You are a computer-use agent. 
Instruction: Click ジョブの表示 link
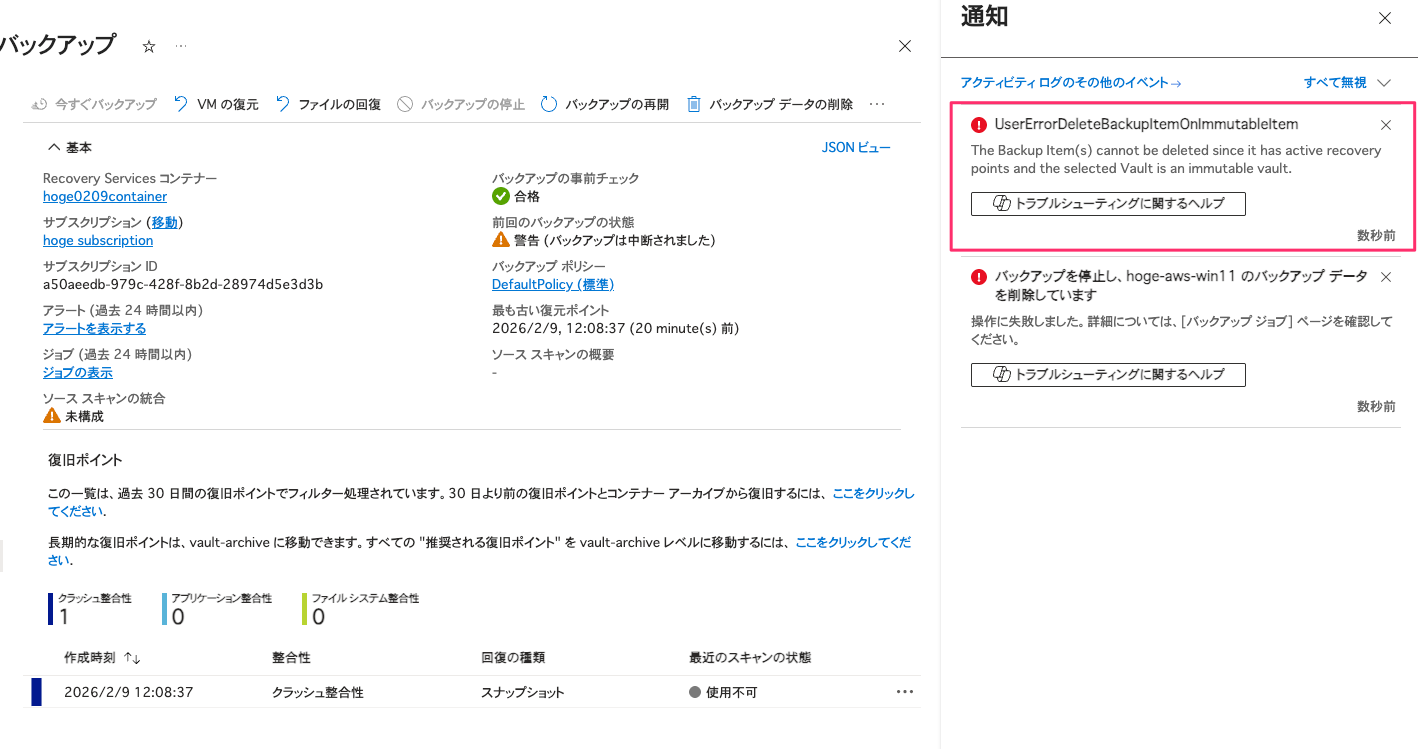pyautogui.click(x=77, y=371)
